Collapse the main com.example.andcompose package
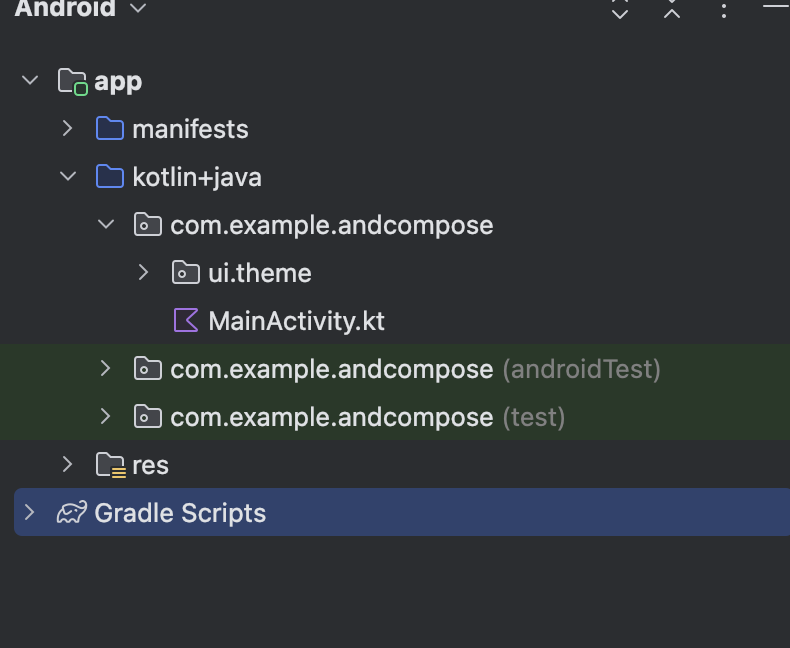 click(106, 225)
